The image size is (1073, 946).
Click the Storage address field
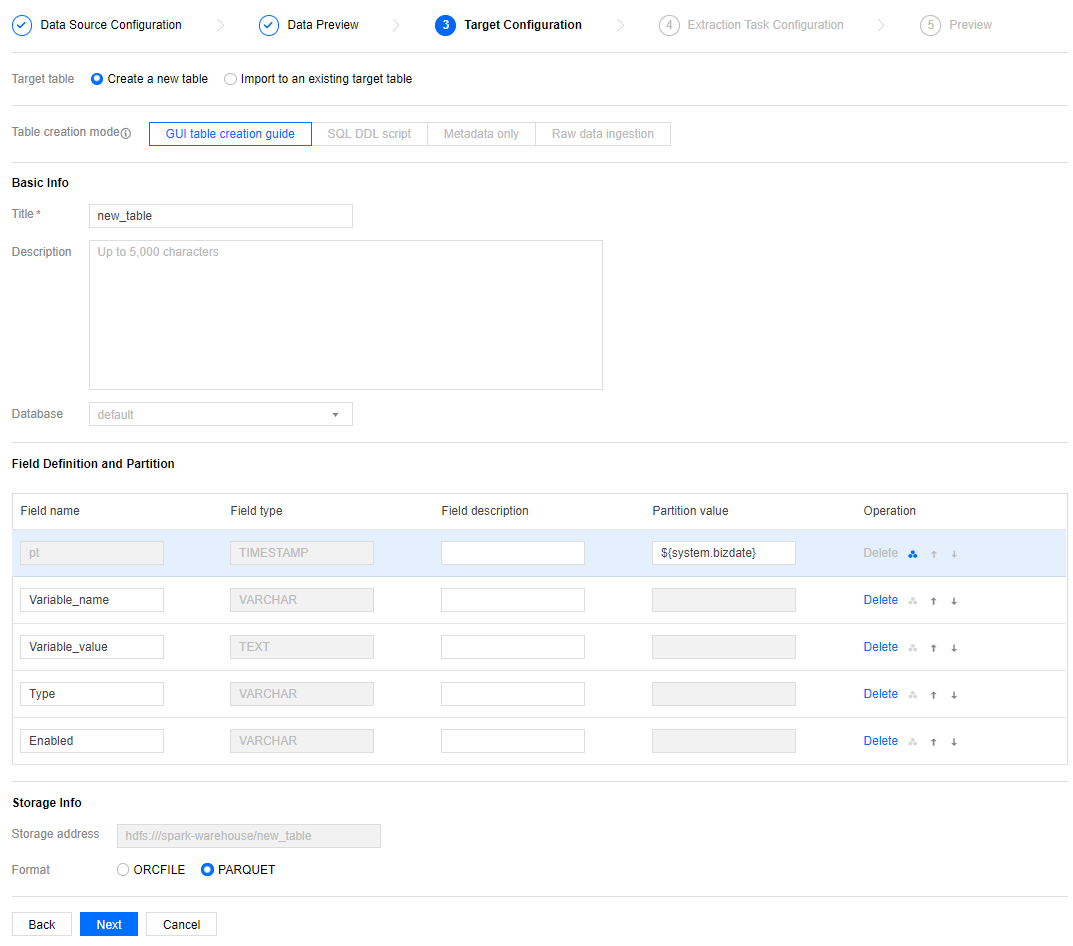tap(249, 836)
